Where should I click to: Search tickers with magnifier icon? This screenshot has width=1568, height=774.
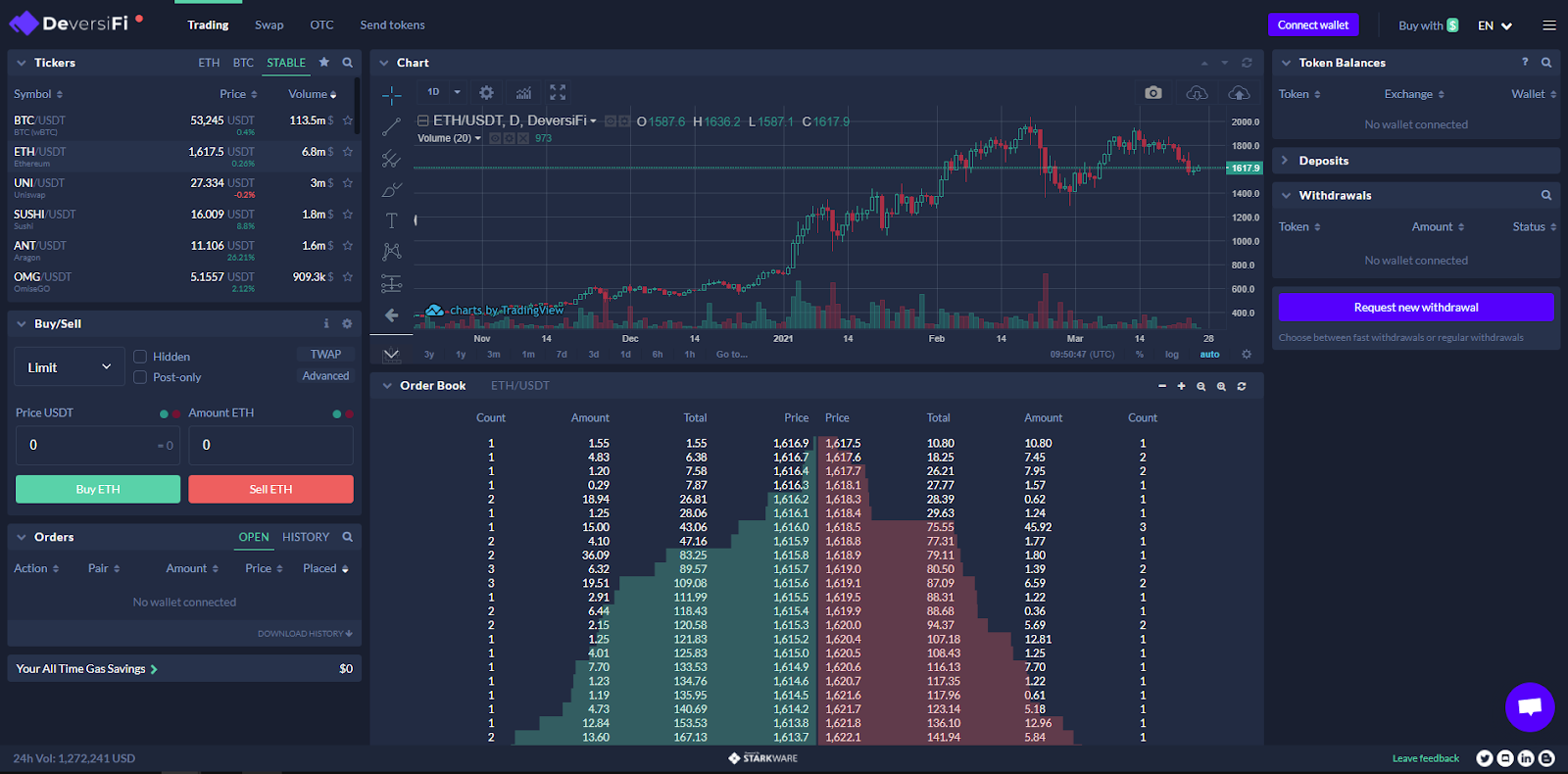347,63
